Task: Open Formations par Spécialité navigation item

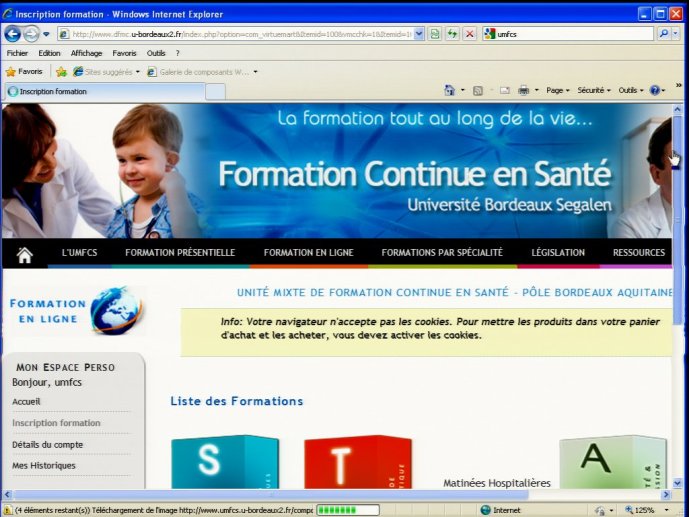Action: click(442, 253)
